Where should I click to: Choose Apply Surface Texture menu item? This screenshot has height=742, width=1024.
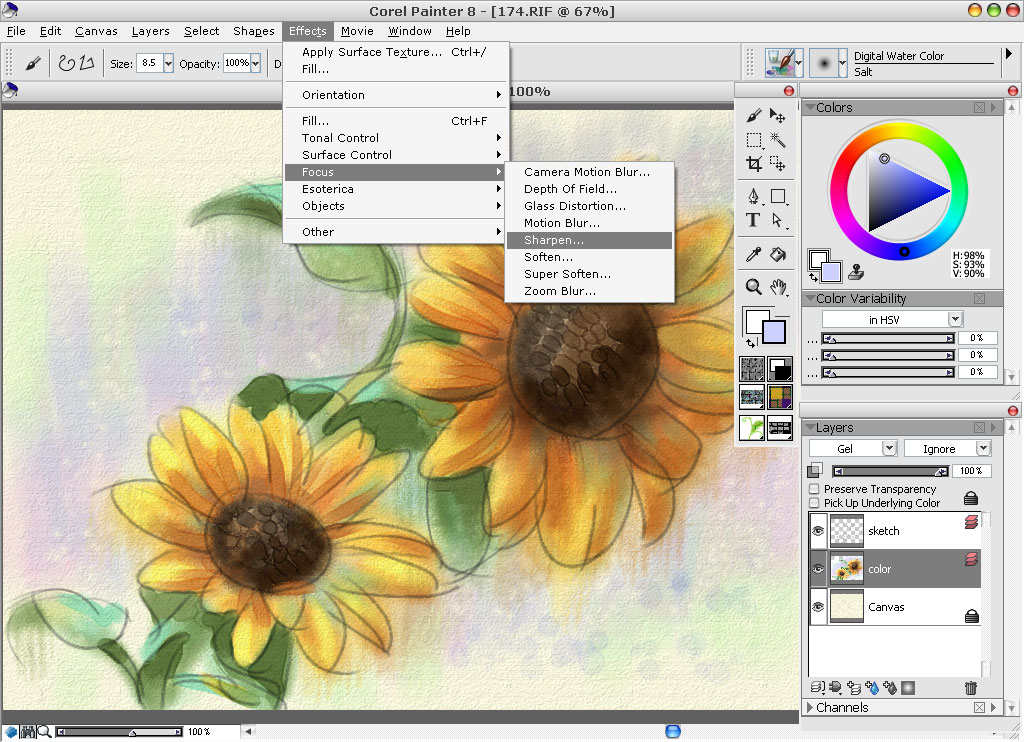[x=394, y=52]
